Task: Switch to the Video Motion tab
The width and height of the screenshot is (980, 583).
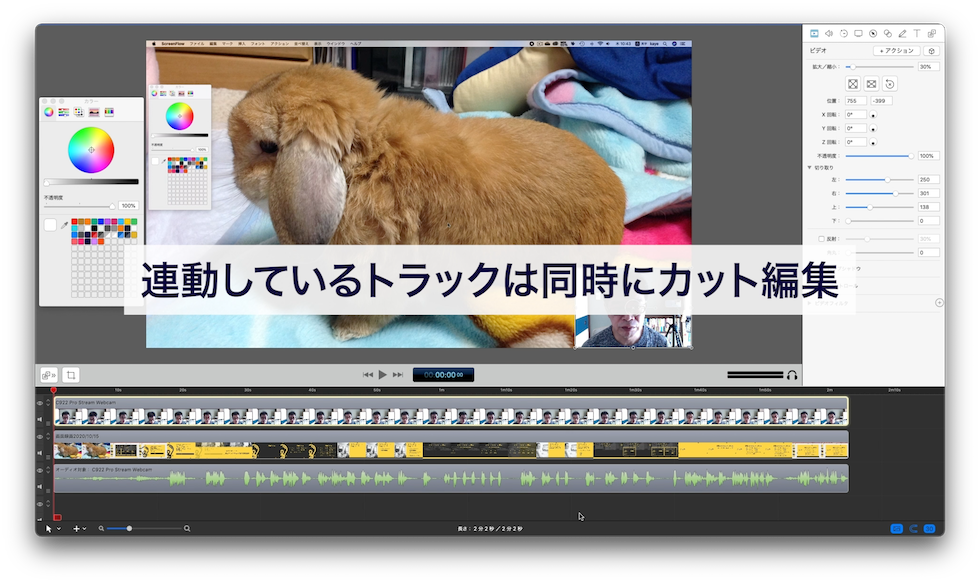Action: (843, 33)
